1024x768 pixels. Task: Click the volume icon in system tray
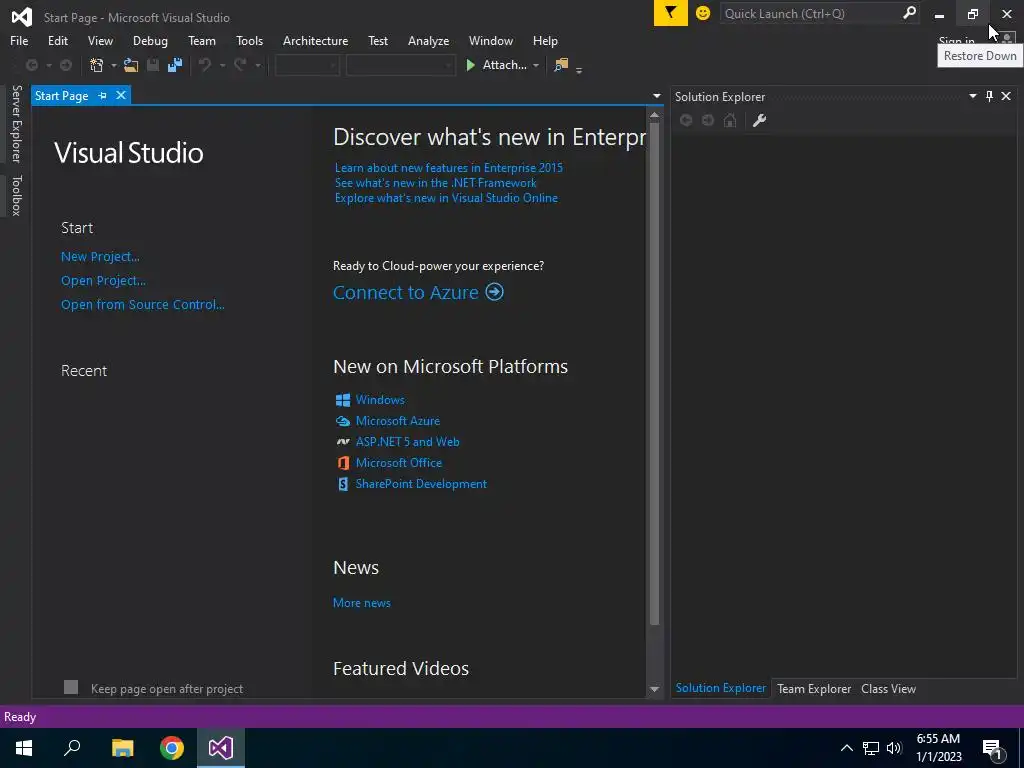(894, 748)
